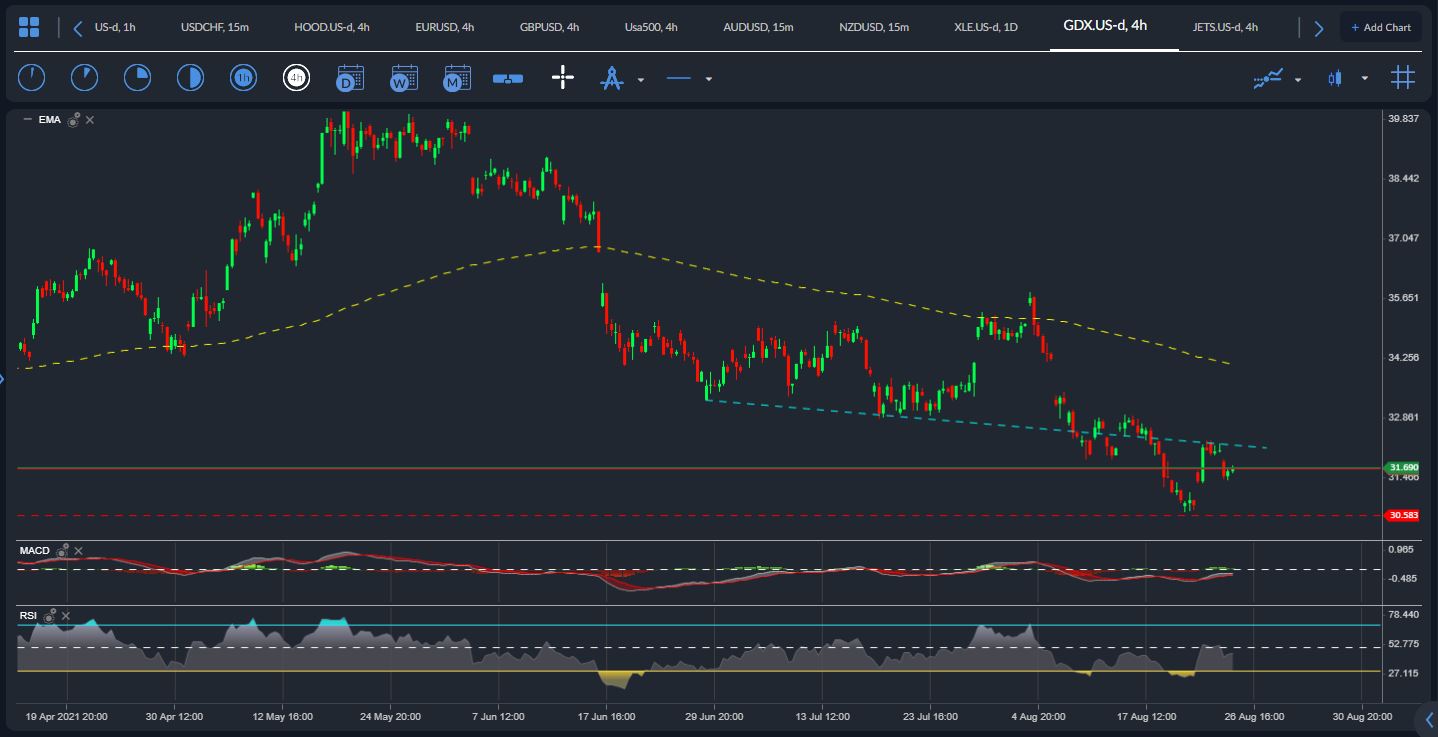The width and height of the screenshot is (1438, 737).
Task: Activate the crosshair cursor tool
Action: click(x=563, y=78)
